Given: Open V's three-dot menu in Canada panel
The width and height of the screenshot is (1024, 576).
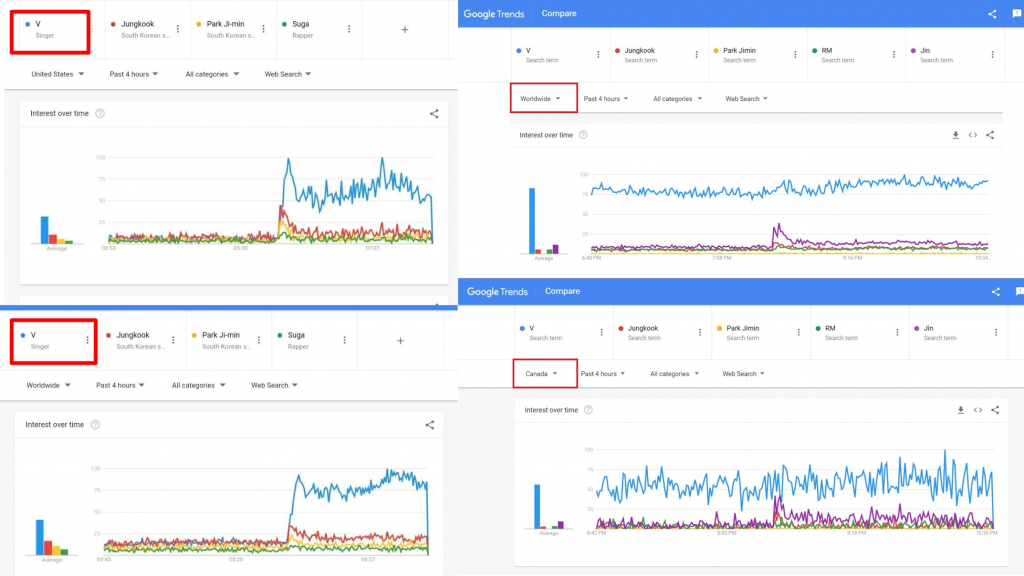Looking at the screenshot, I should point(601,332).
